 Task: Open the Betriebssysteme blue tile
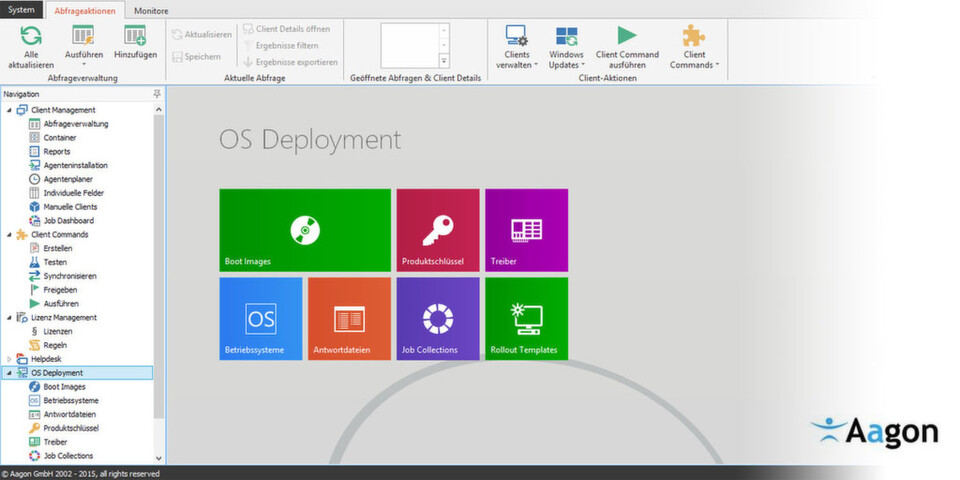point(261,318)
